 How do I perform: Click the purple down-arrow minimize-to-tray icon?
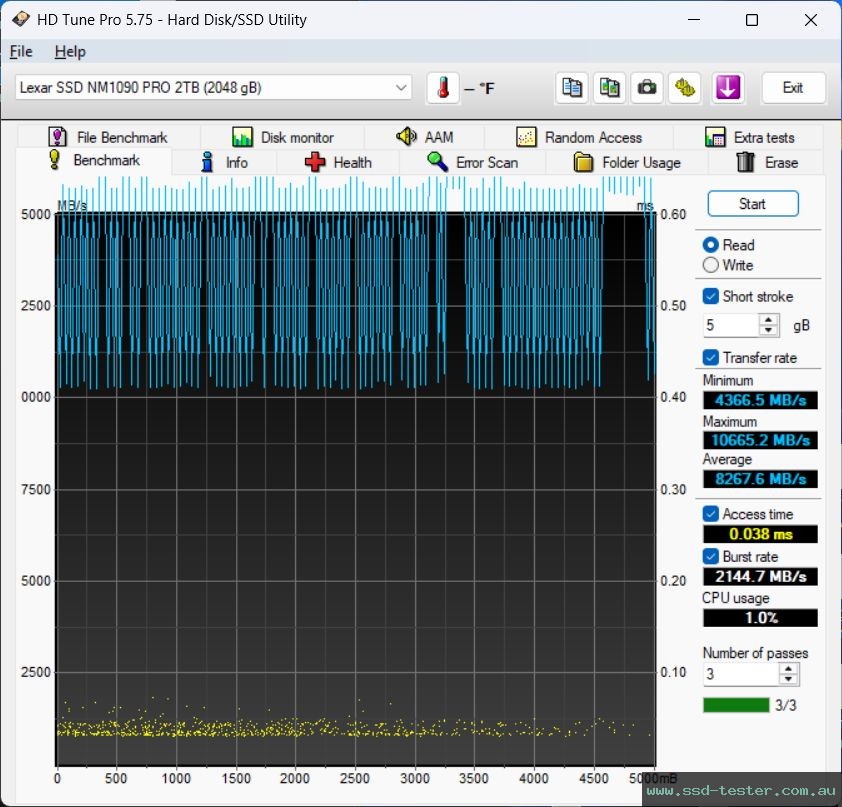pyautogui.click(x=727, y=88)
